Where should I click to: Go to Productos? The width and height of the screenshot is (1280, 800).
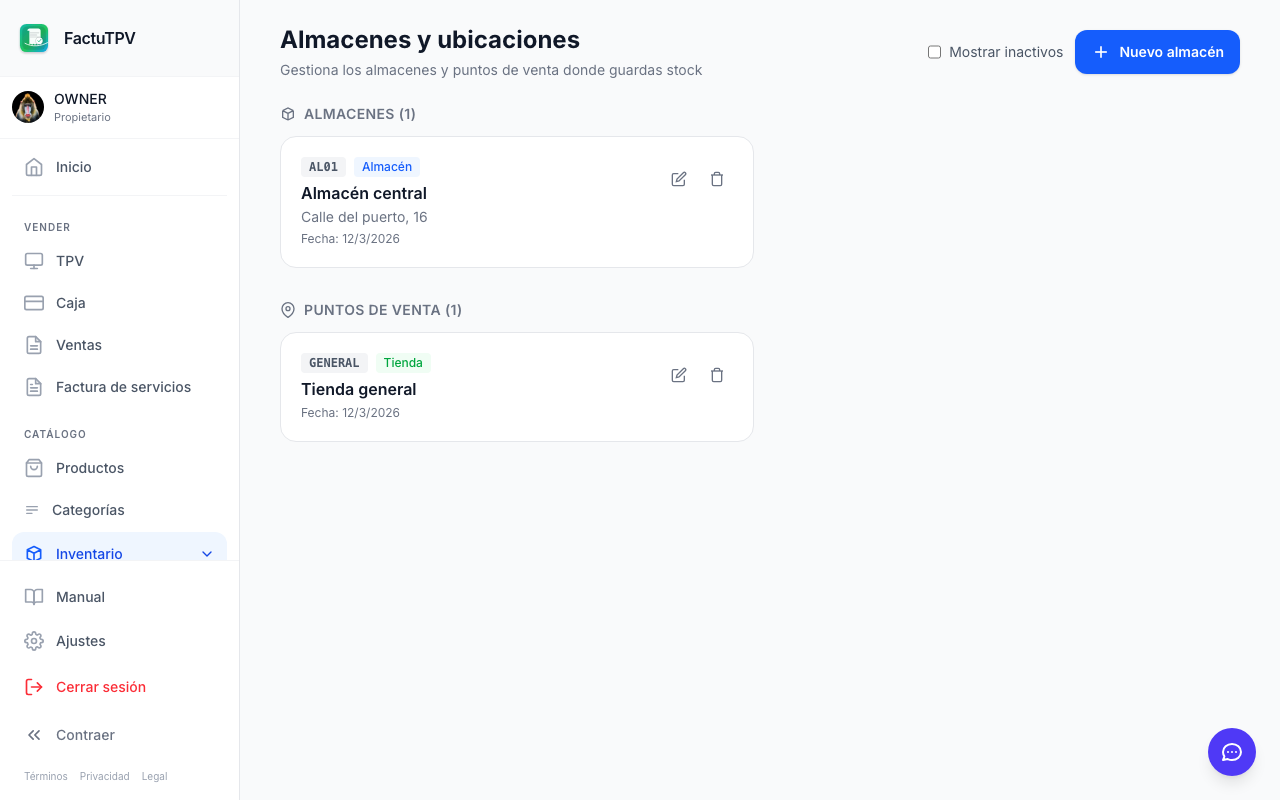tap(120, 468)
